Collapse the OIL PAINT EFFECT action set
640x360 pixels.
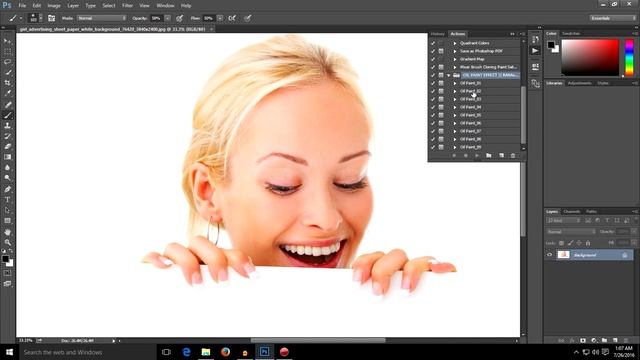pos(449,75)
